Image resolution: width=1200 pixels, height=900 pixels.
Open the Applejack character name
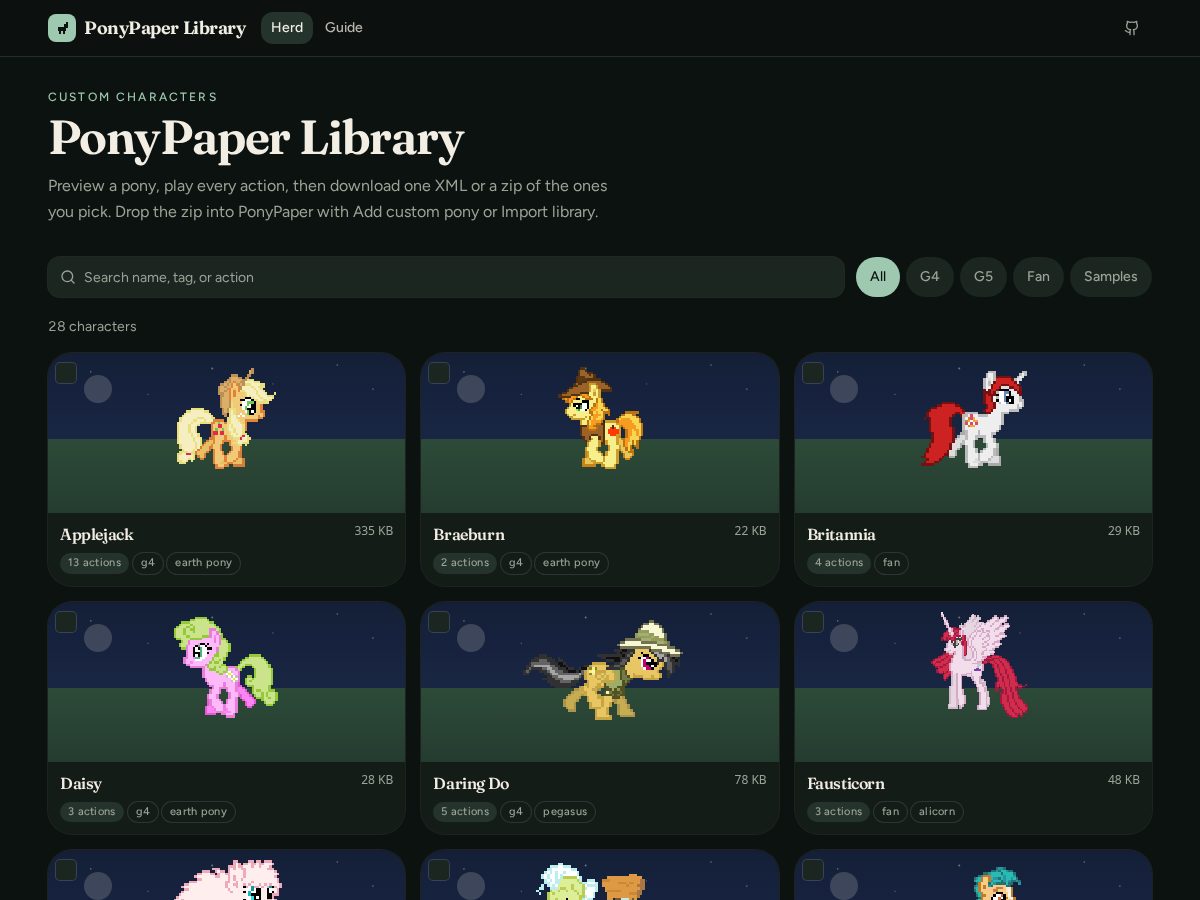click(97, 535)
